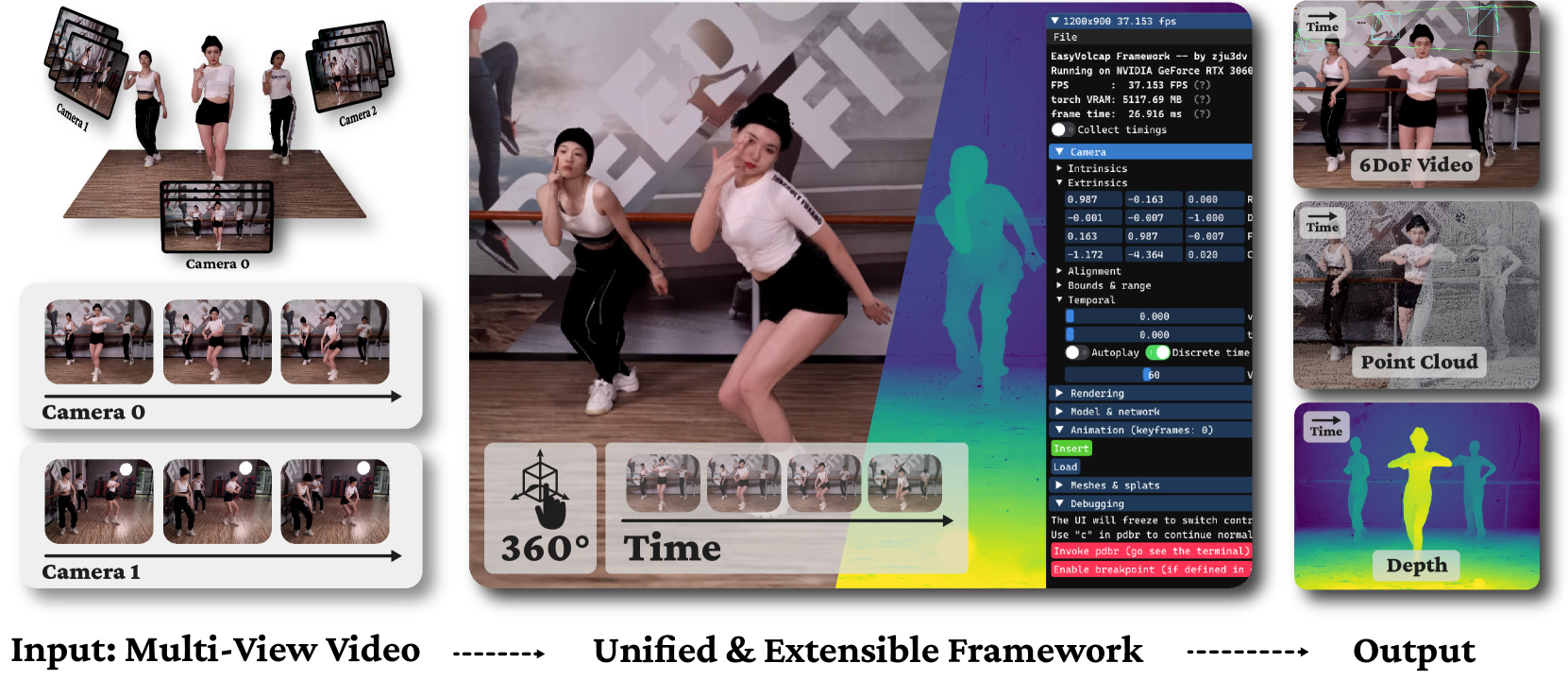Turn off the Discrete time toggle

[1157, 352]
